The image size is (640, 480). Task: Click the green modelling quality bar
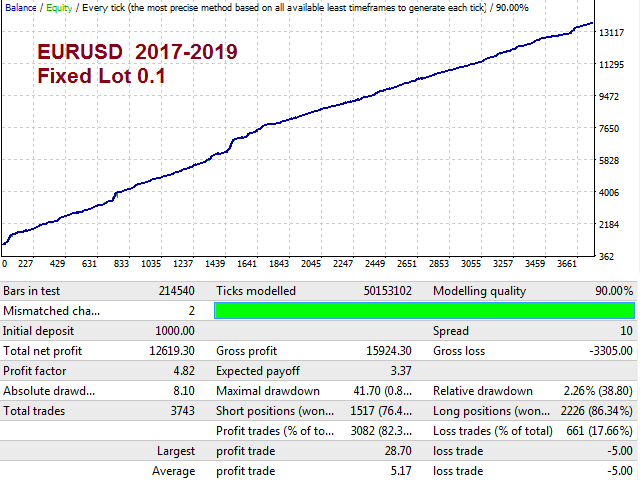(x=424, y=311)
